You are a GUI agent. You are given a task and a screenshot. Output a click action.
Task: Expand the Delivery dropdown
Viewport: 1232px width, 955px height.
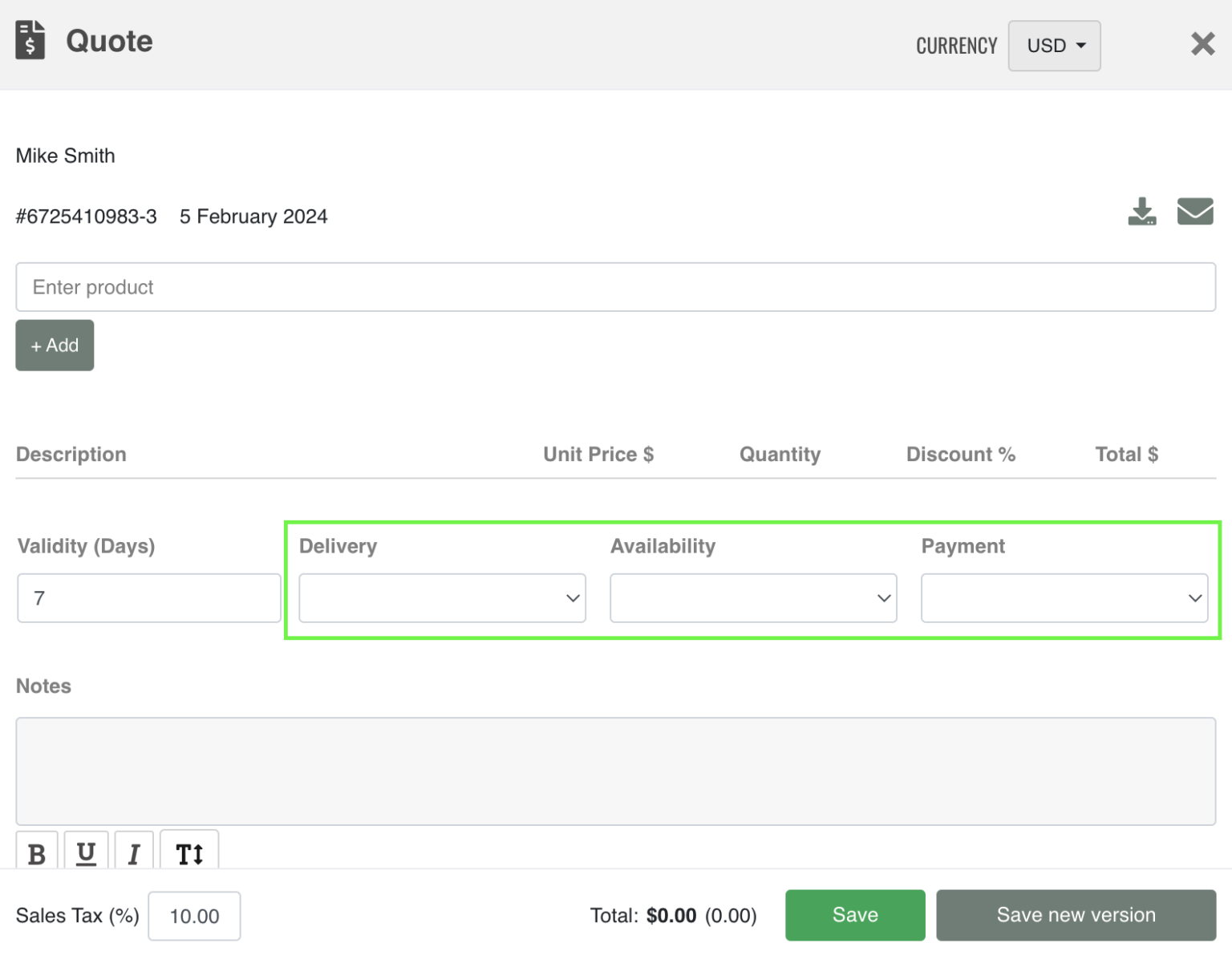442,598
